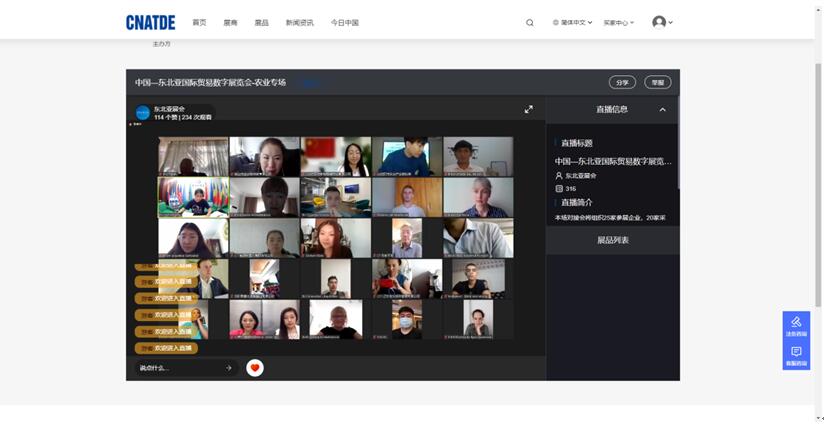Open the user avatar account menu
Image resolution: width=824 pixels, height=424 pixels.
pos(661,22)
